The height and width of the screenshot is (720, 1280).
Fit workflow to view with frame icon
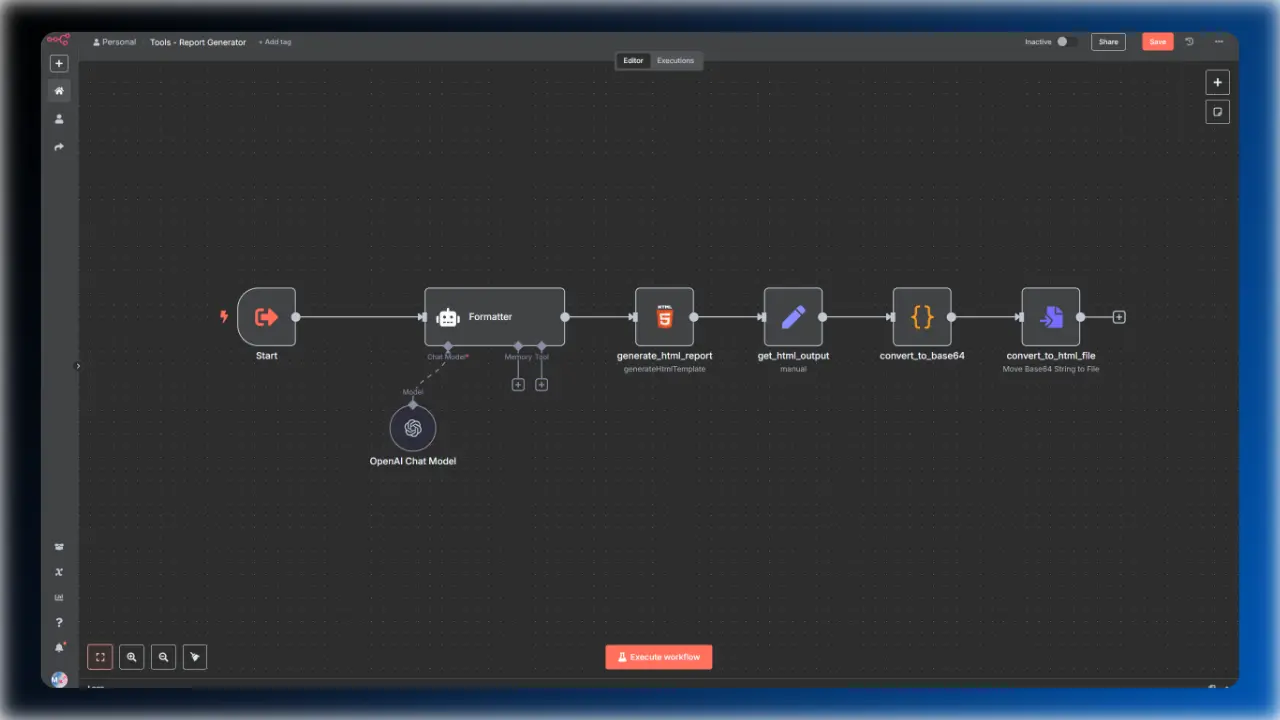tap(100, 657)
